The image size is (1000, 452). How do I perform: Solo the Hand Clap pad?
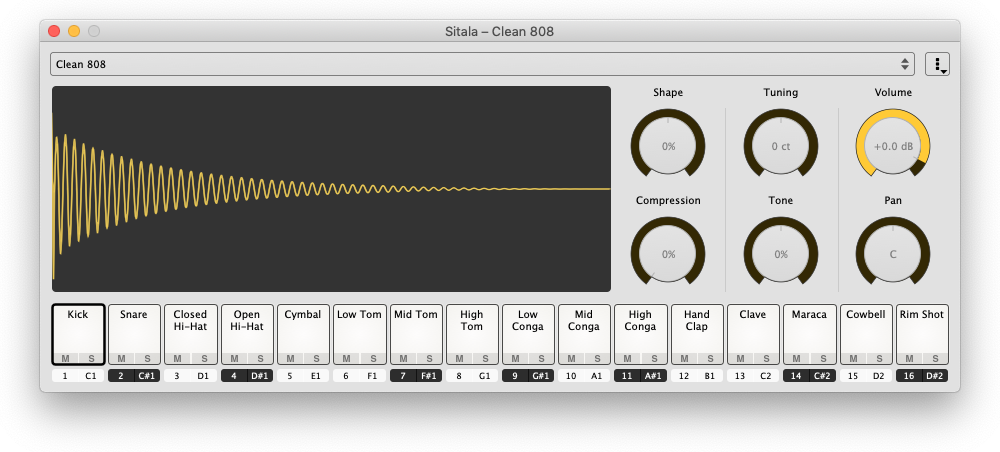tap(710, 358)
